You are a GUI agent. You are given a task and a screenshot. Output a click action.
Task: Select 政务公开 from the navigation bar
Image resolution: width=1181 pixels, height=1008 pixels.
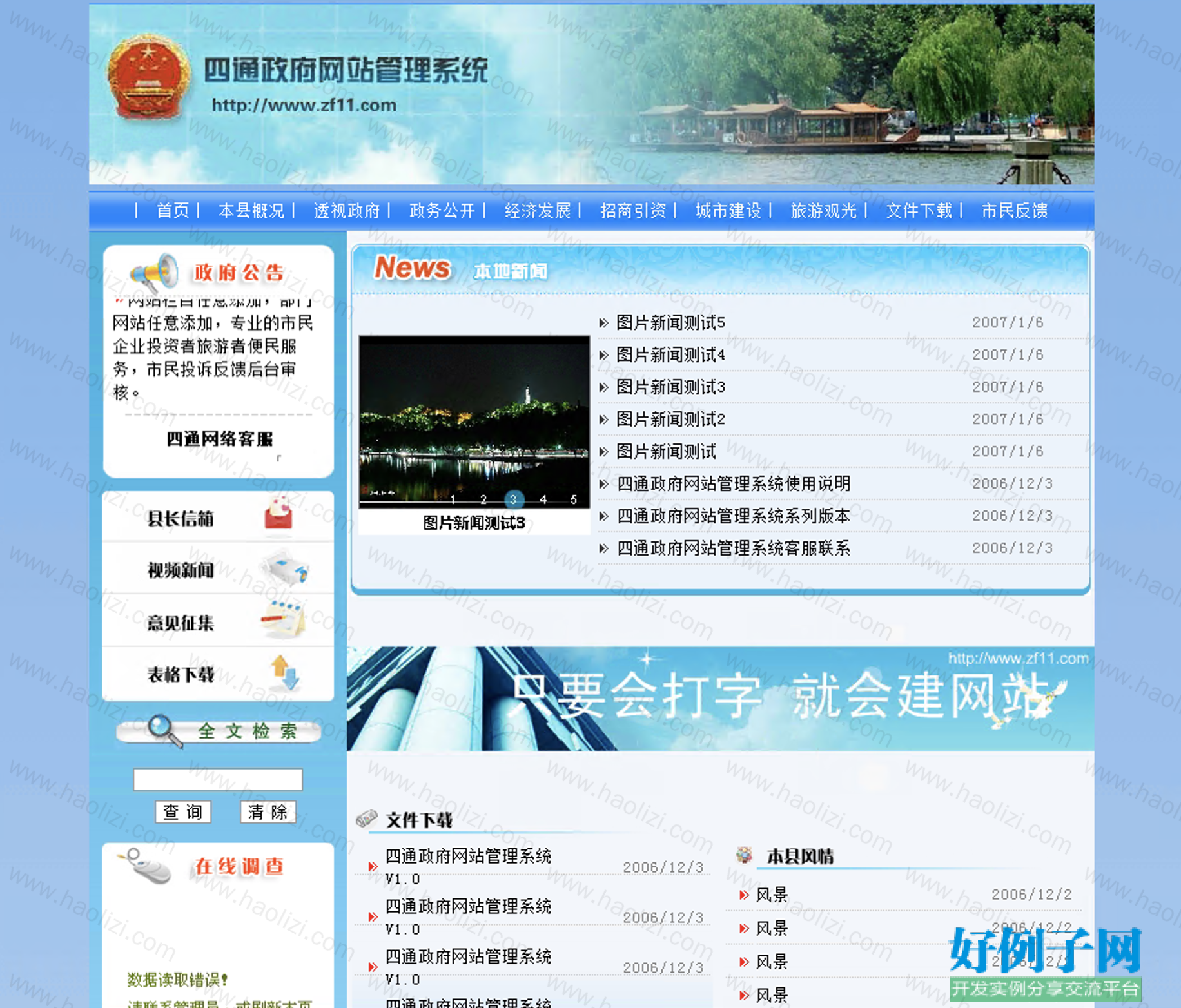tap(442, 211)
